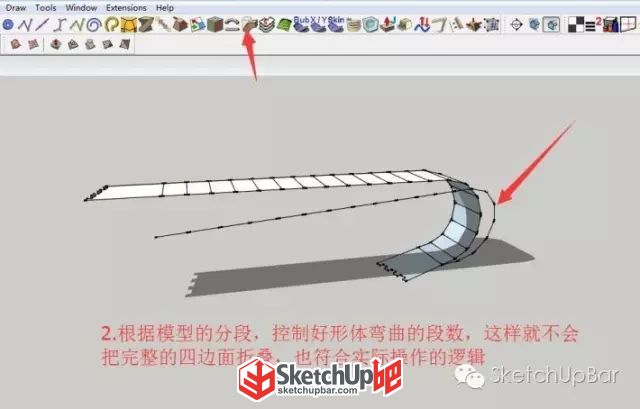Click the Skin toolbar icon
Viewport: 640px width, 409px height.
point(336,24)
